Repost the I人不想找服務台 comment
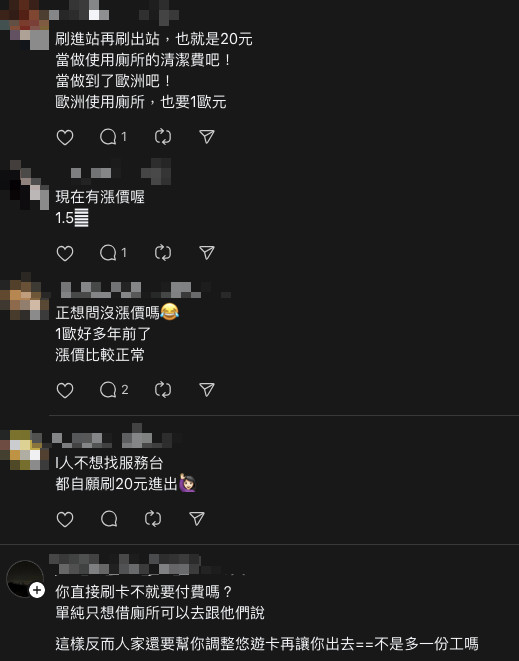 click(x=153, y=519)
